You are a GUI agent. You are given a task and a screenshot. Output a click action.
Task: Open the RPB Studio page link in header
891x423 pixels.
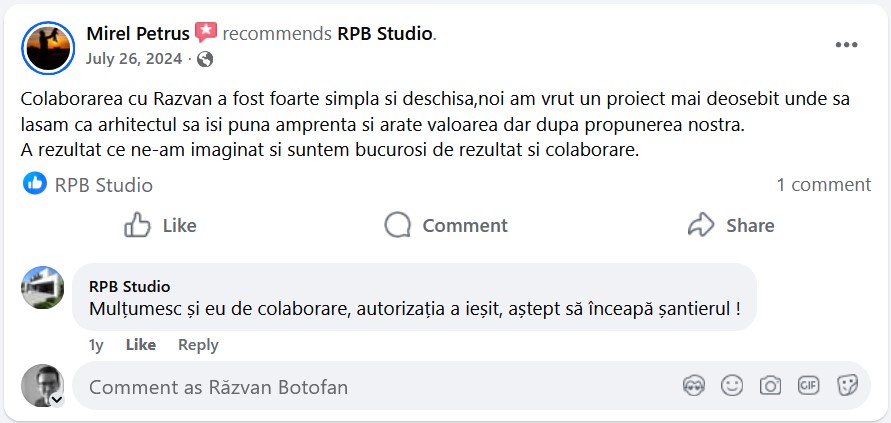point(385,34)
